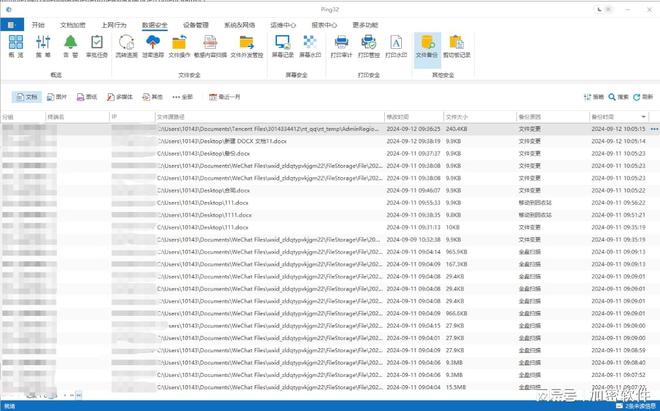Toggle the 图片 image type filter
Viewport: 660px width, 411px height.
(56, 97)
